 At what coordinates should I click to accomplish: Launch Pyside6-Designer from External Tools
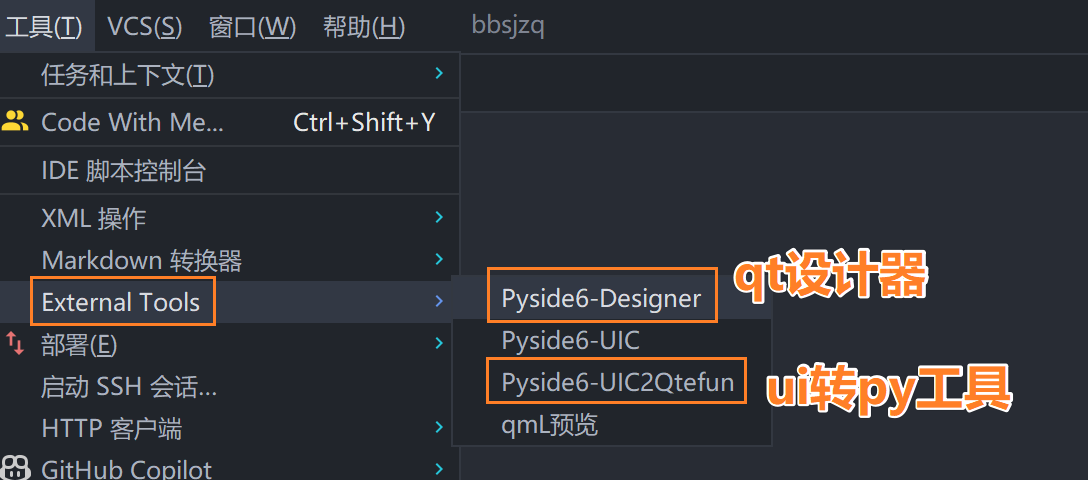[x=601, y=298]
